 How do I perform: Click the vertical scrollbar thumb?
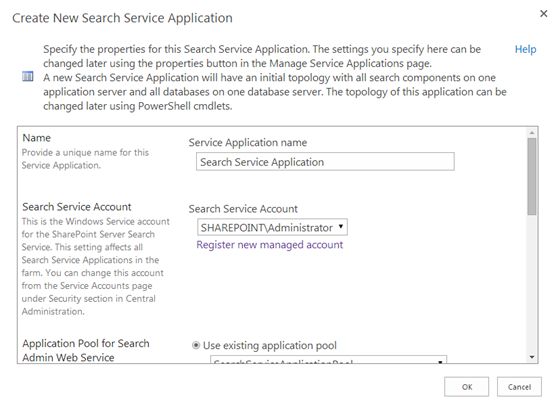(x=532, y=177)
